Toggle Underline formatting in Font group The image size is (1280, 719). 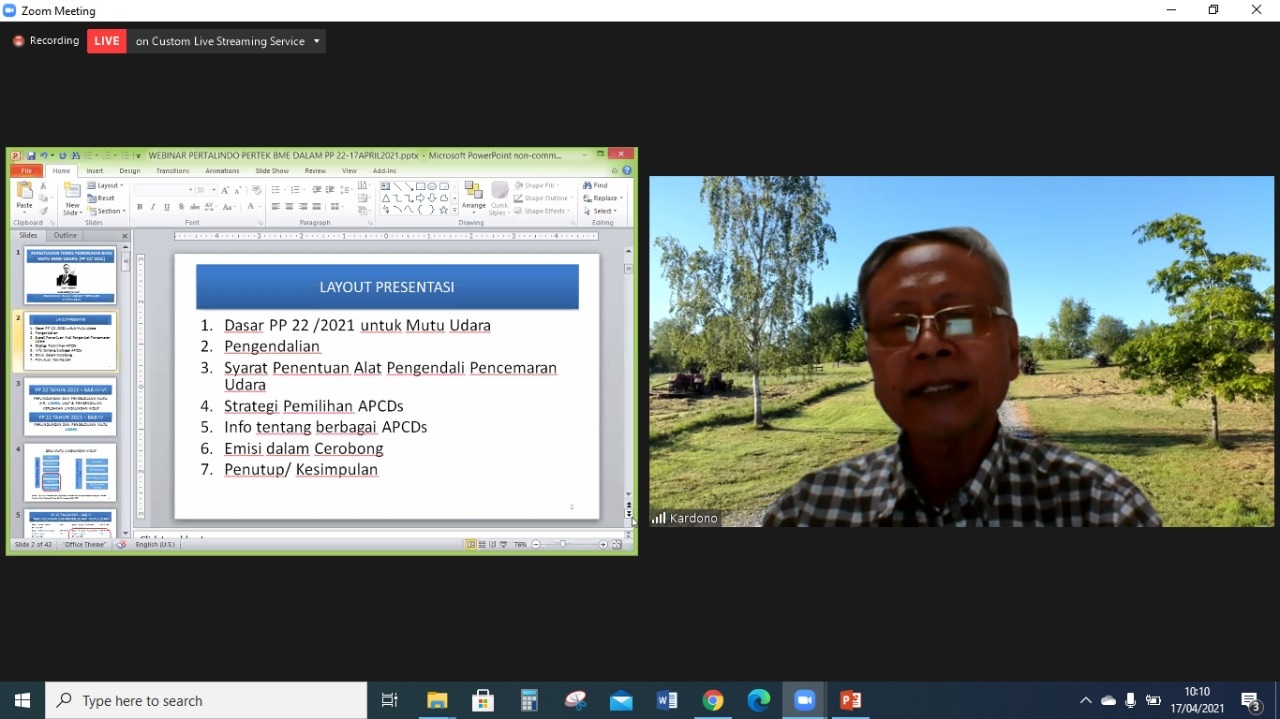pyautogui.click(x=166, y=207)
